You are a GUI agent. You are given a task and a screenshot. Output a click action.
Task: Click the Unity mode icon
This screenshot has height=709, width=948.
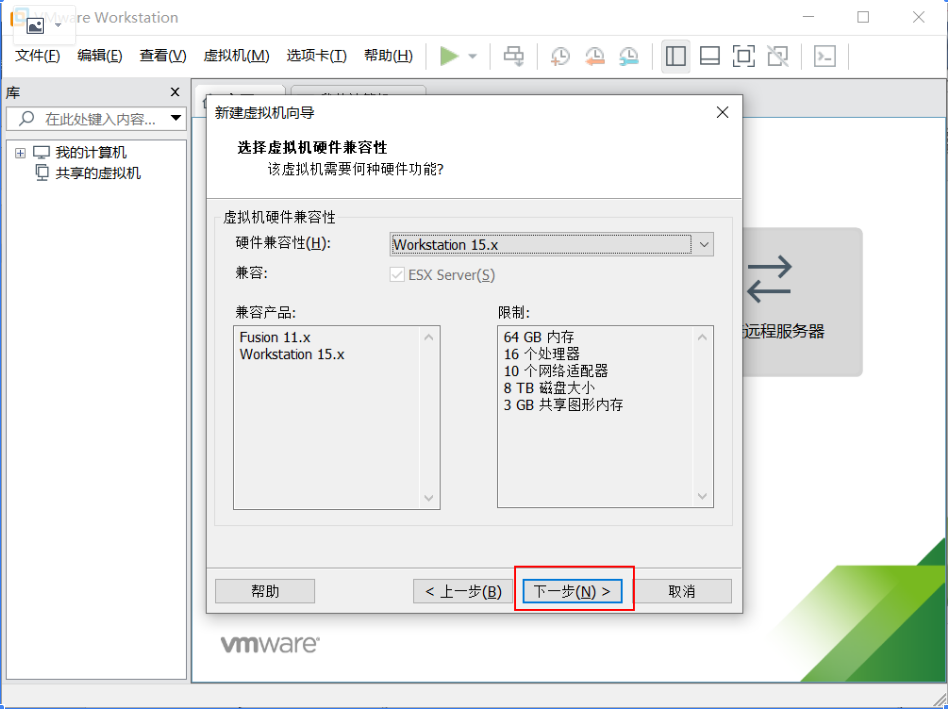click(x=778, y=56)
